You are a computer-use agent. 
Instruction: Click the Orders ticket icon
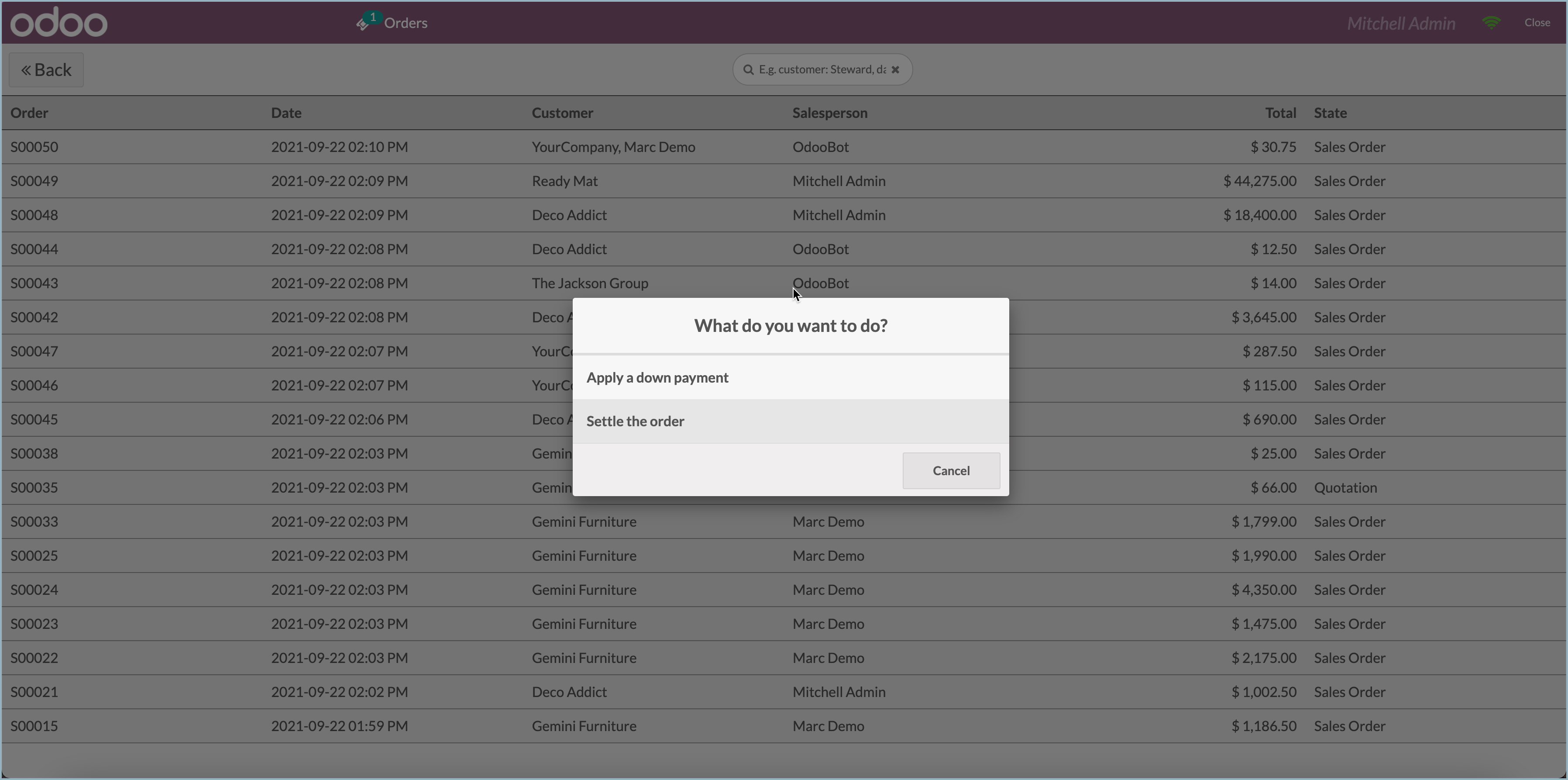363,24
